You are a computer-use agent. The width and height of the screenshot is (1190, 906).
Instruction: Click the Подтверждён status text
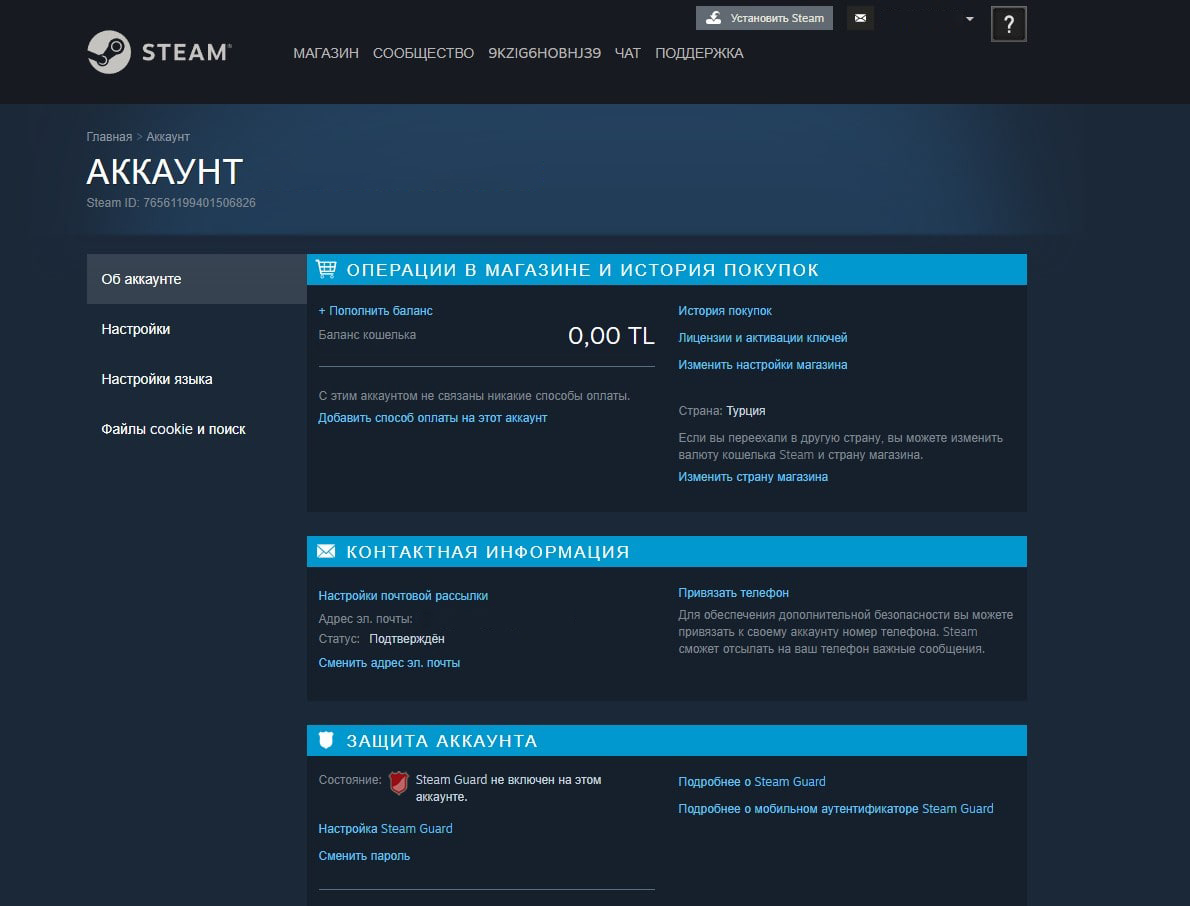[407, 639]
